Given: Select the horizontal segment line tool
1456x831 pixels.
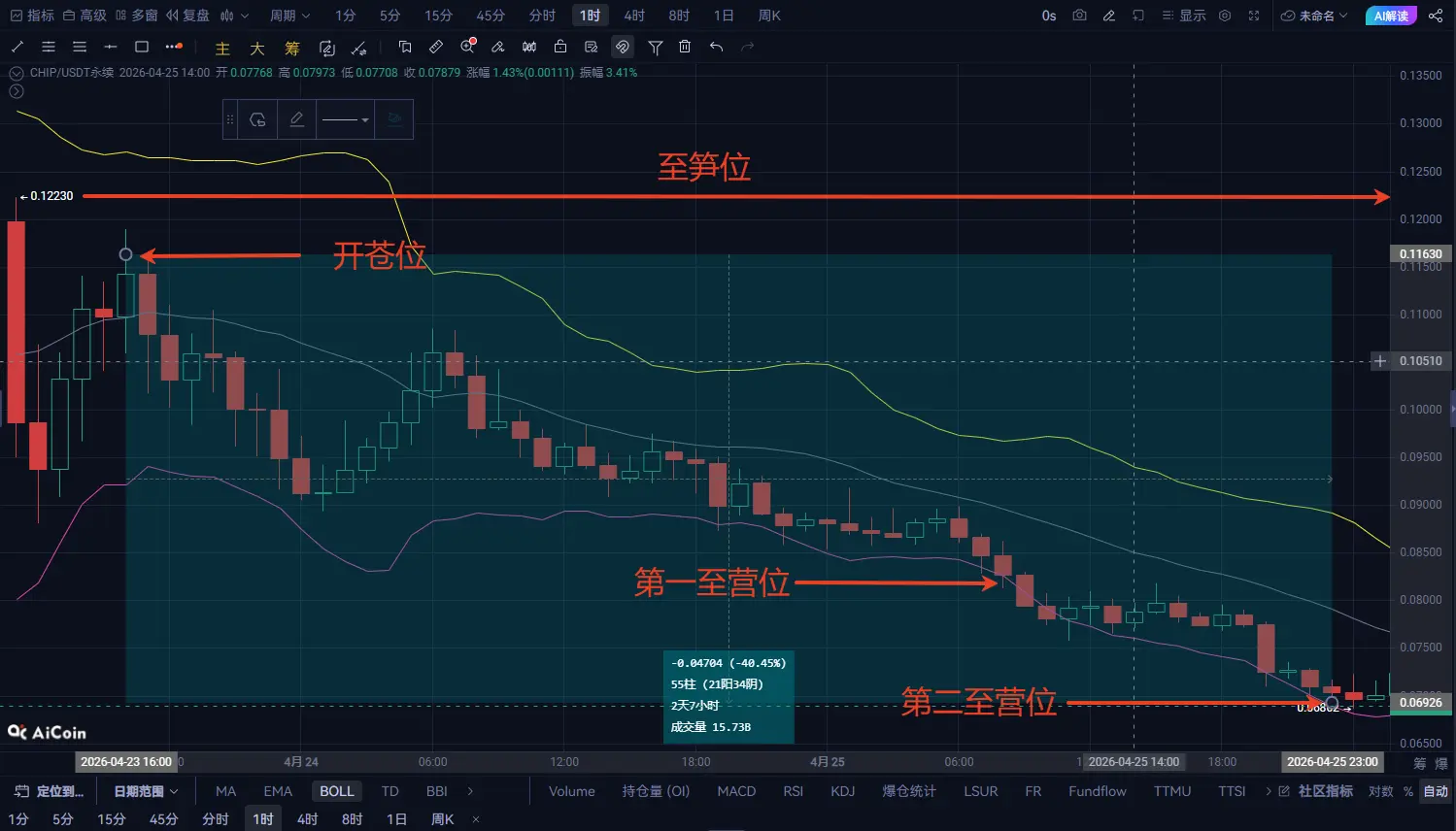Looking at the screenshot, I should coord(111,47).
